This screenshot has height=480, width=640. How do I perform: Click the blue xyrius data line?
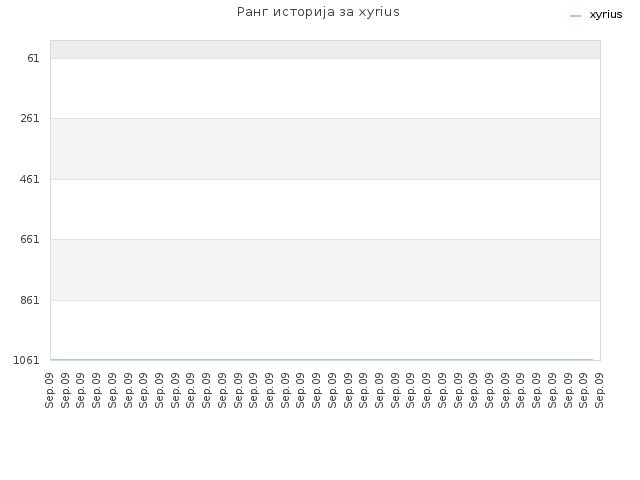coord(322,360)
